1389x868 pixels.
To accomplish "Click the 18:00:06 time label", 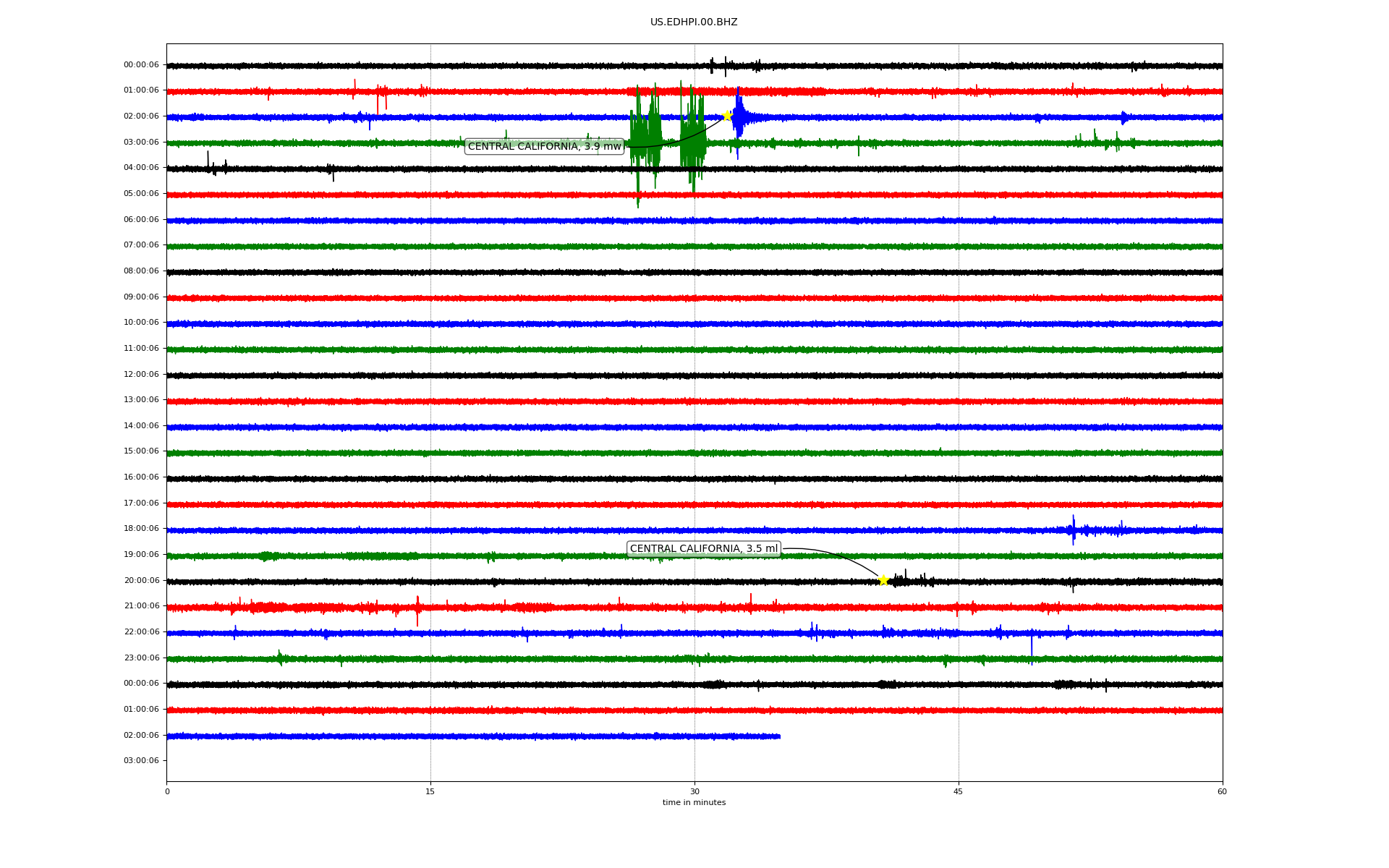I will click(141, 528).
